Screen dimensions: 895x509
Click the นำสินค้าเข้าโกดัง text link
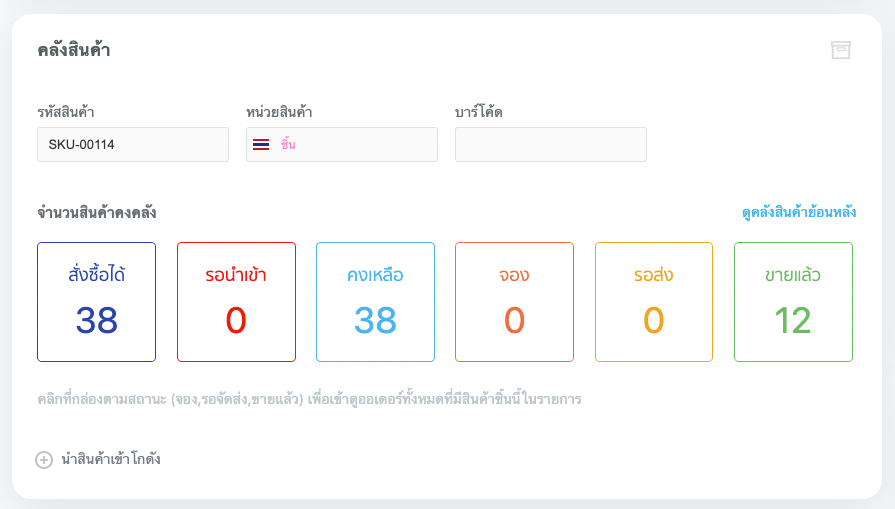point(110,460)
